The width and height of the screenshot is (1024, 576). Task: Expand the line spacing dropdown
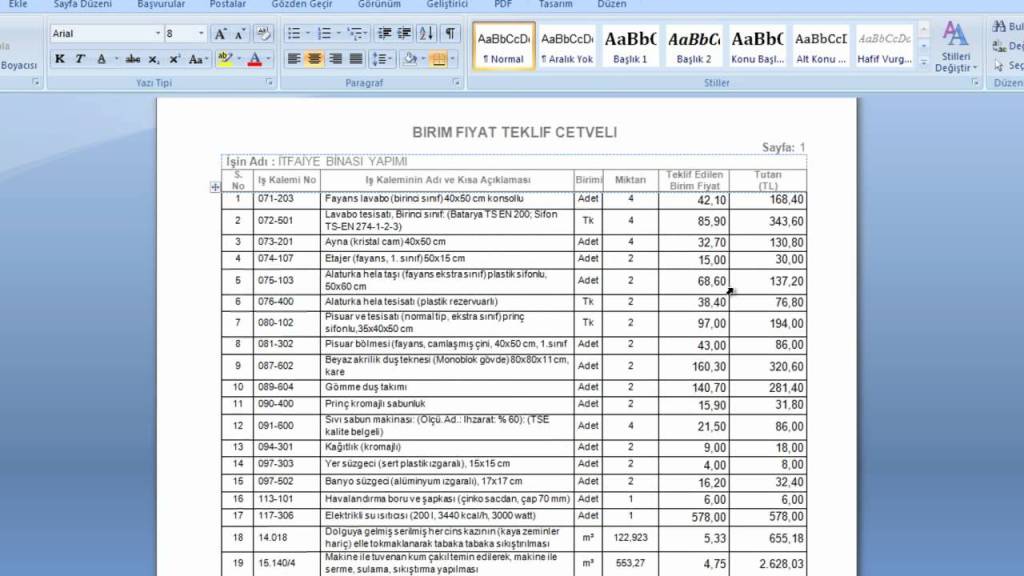tap(383, 59)
